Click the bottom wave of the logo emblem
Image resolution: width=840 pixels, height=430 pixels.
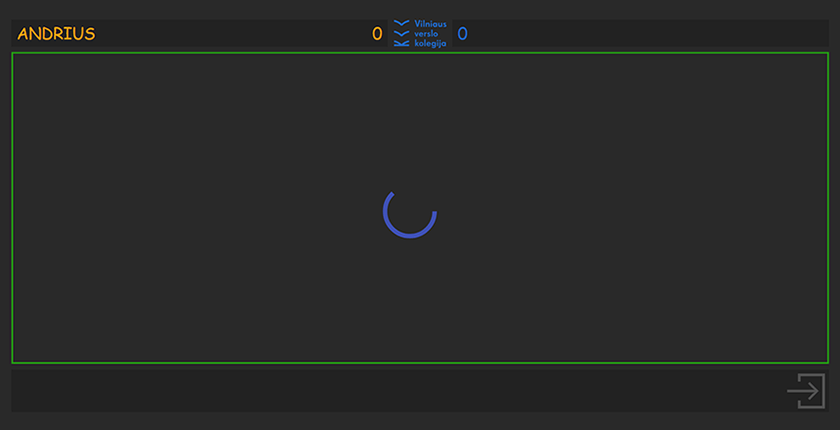click(x=401, y=43)
